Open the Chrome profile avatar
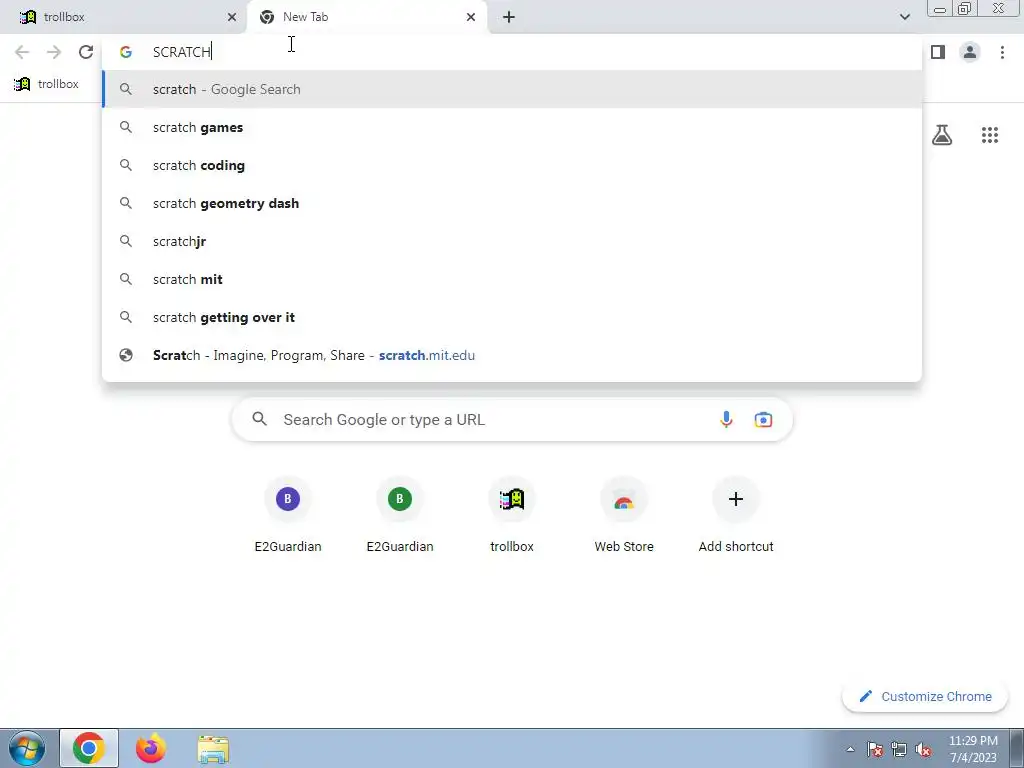The height and width of the screenshot is (768, 1024). 970,52
